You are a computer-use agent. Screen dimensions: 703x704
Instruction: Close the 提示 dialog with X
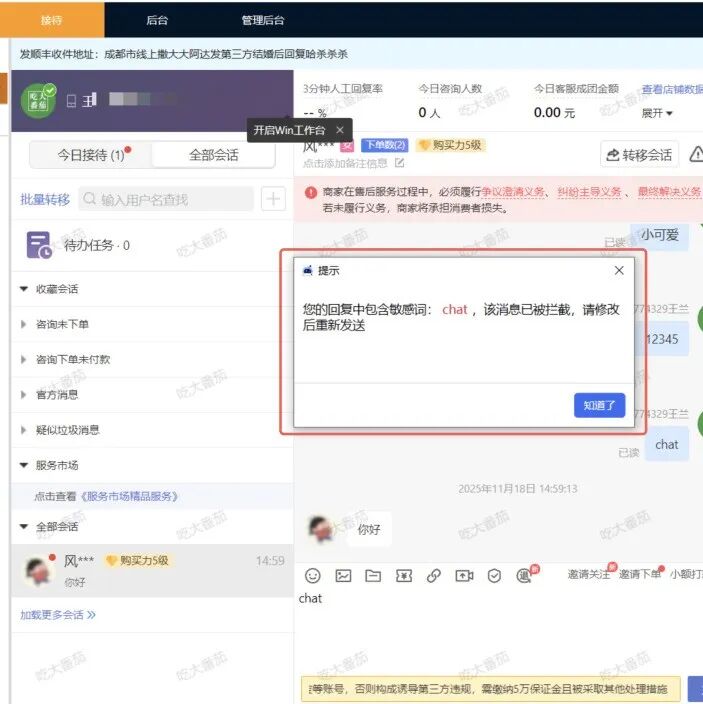point(619,270)
